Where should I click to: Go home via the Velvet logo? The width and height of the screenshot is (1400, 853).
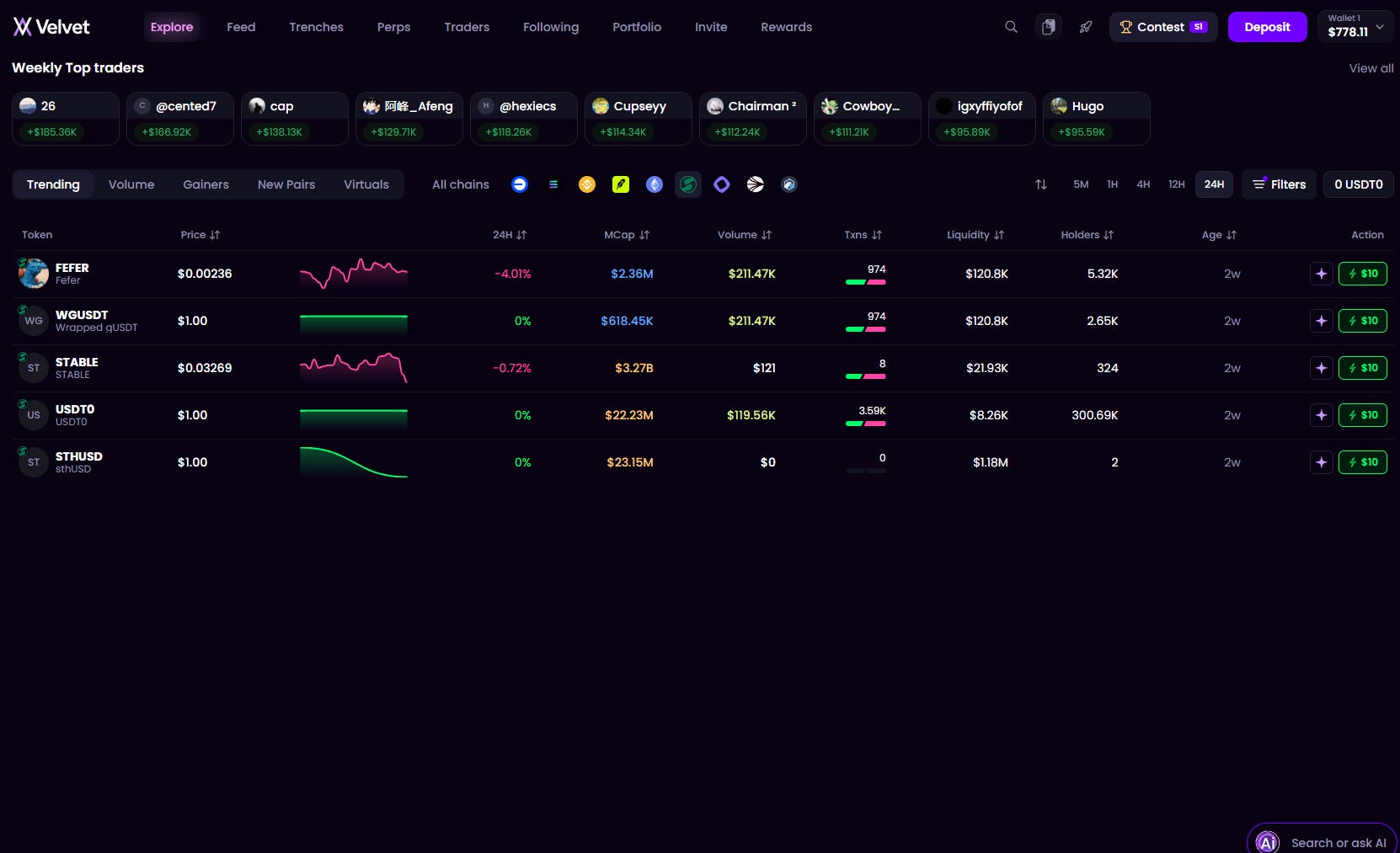pos(51,27)
